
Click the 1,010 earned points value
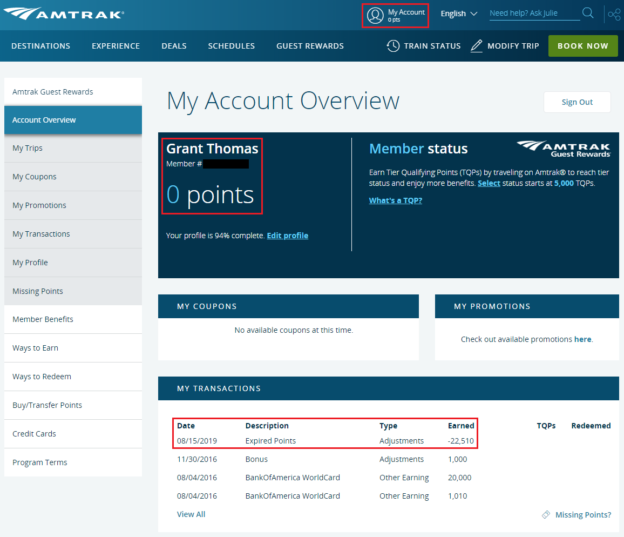(457, 496)
